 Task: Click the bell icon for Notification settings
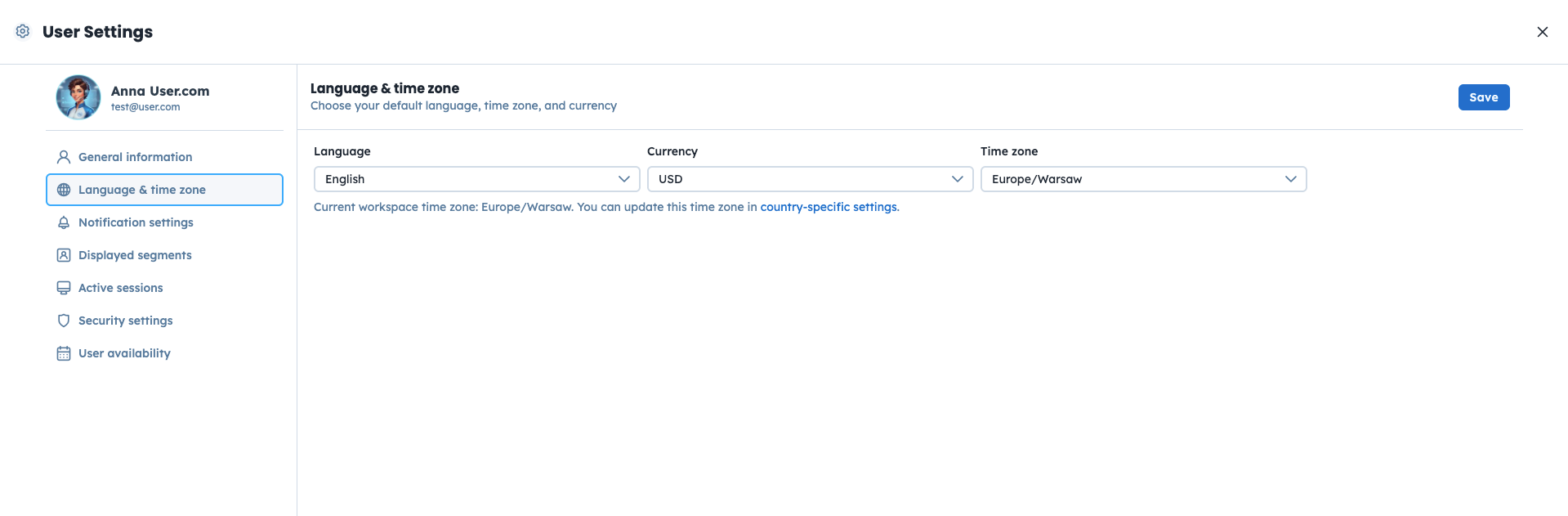pos(64,222)
